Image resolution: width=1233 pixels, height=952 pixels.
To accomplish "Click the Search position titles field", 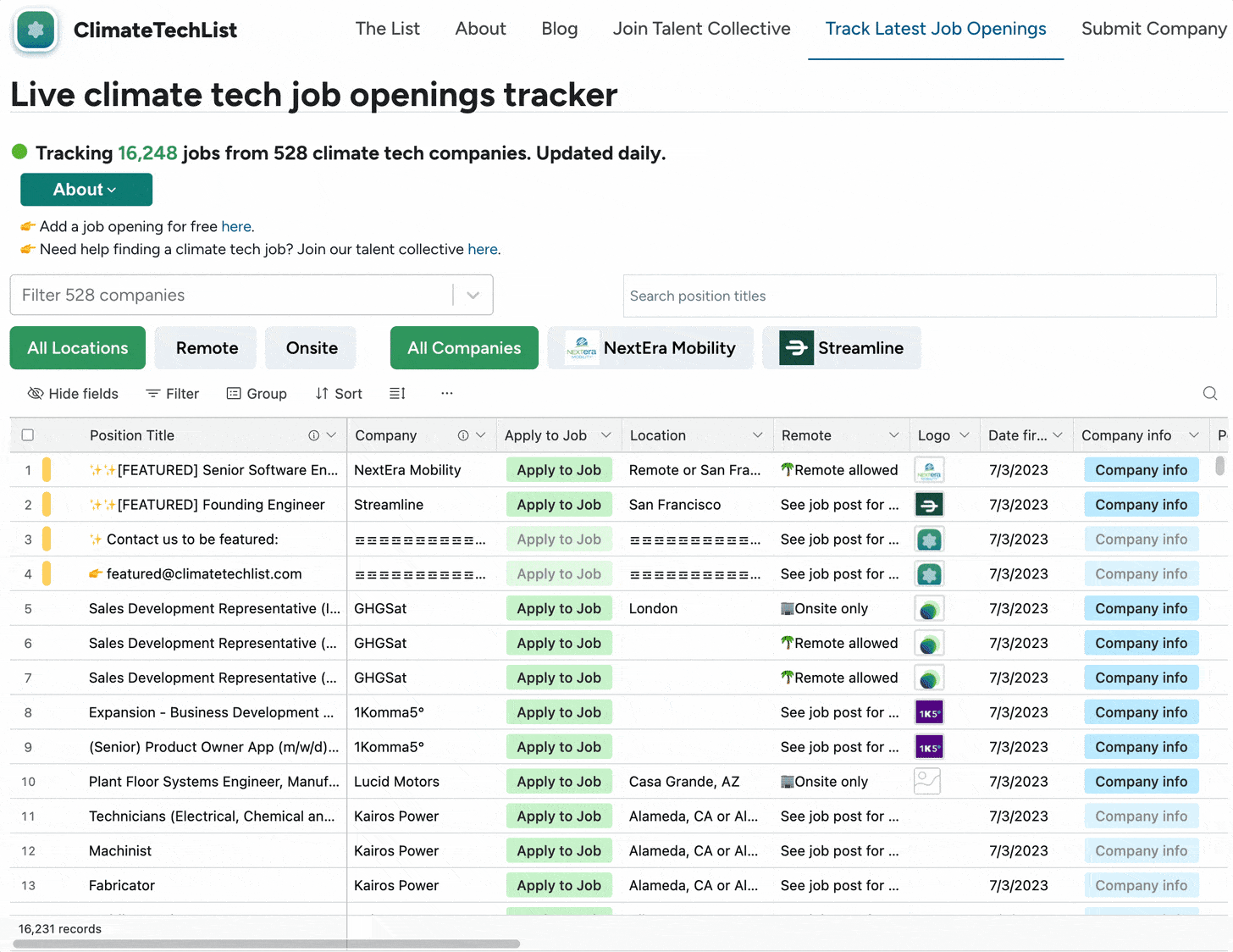I will click(920, 296).
